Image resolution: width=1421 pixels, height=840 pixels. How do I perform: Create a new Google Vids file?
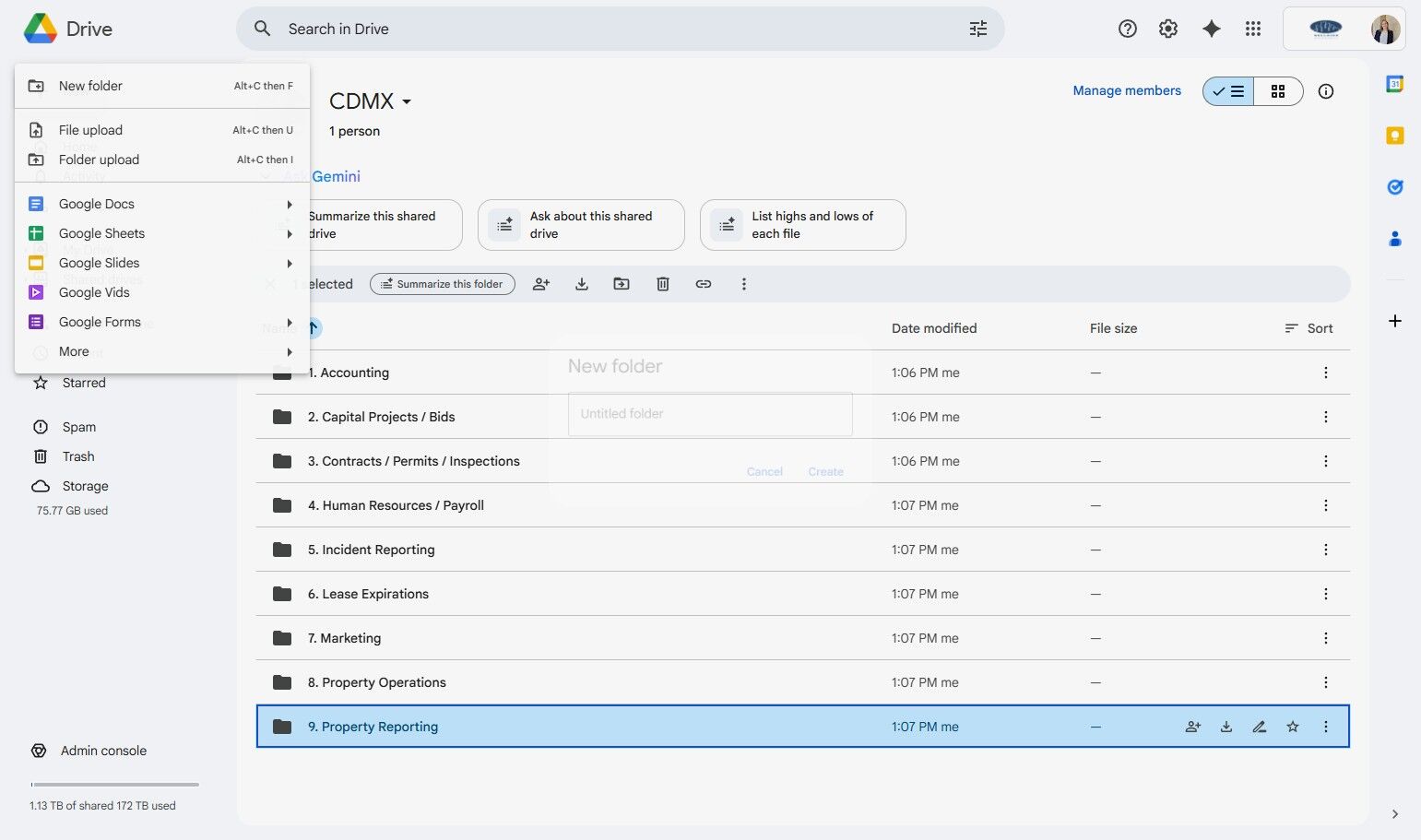click(x=162, y=292)
